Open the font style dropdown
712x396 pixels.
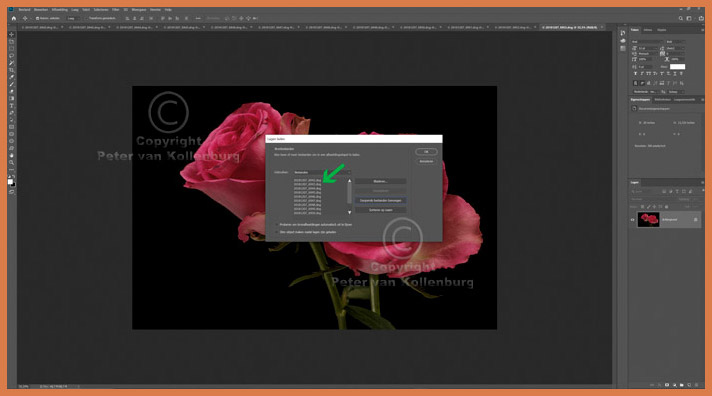(675, 42)
